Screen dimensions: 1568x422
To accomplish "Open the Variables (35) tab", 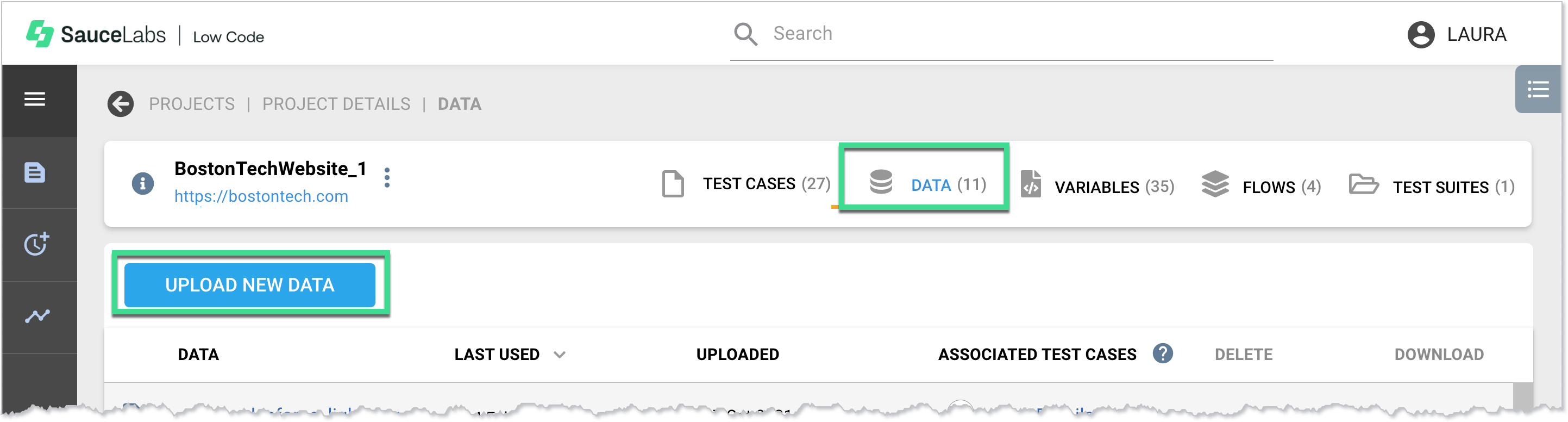I will click(1097, 187).
